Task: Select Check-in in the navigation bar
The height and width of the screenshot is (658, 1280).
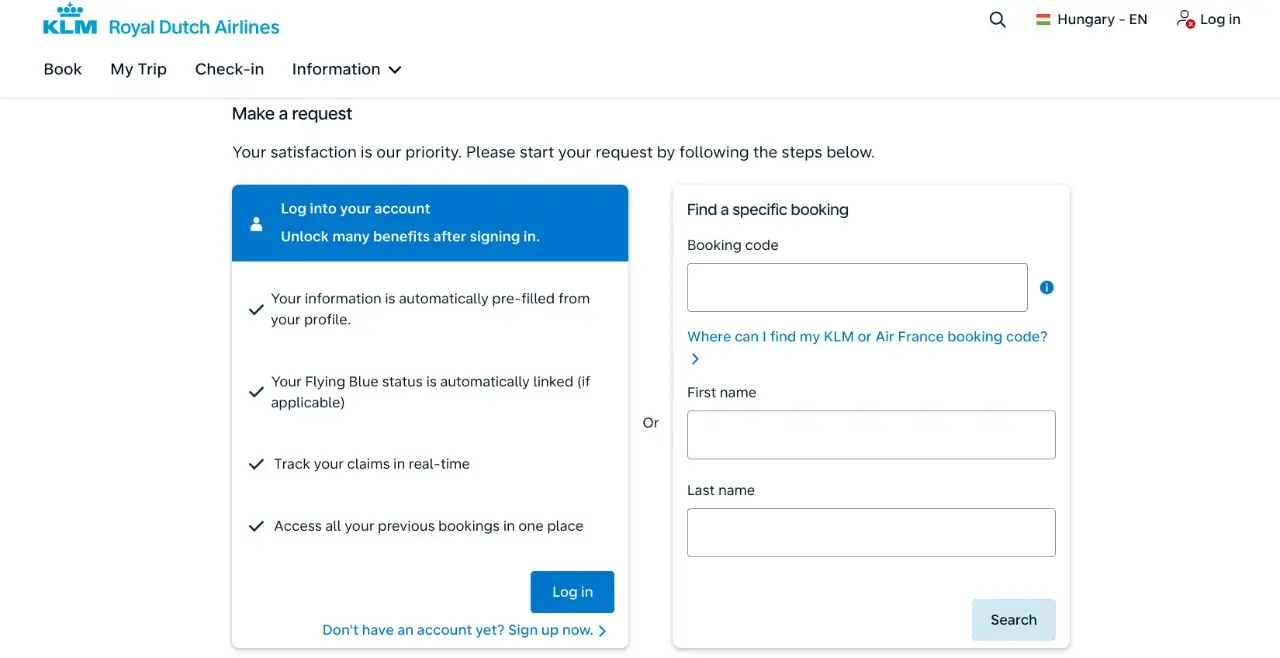Action: point(229,69)
